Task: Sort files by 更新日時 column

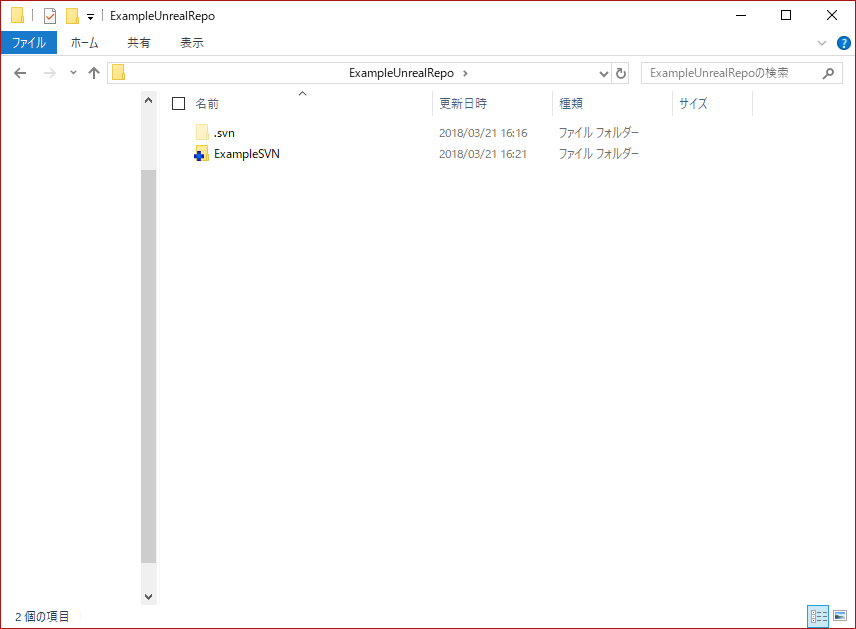Action: coord(463,104)
